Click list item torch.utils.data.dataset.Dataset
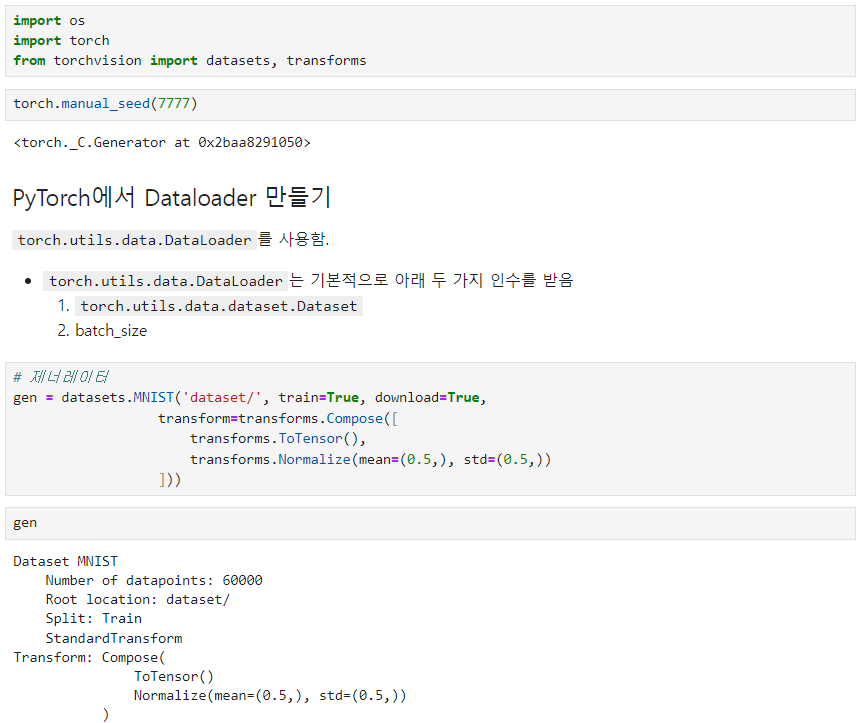This screenshot has width=862, height=723. (x=219, y=306)
